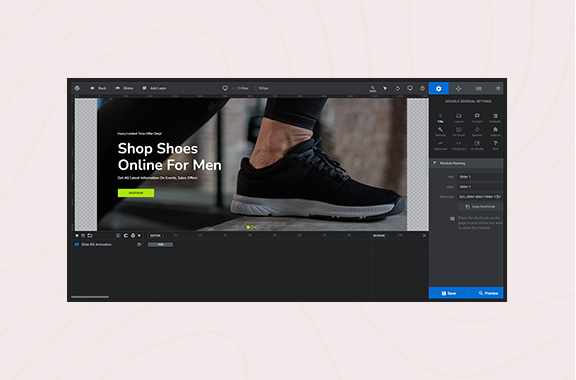This screenshot has width=576, height=380.
Task: Save the slider module
Action: pyautogui.click(x=448, y=293)
